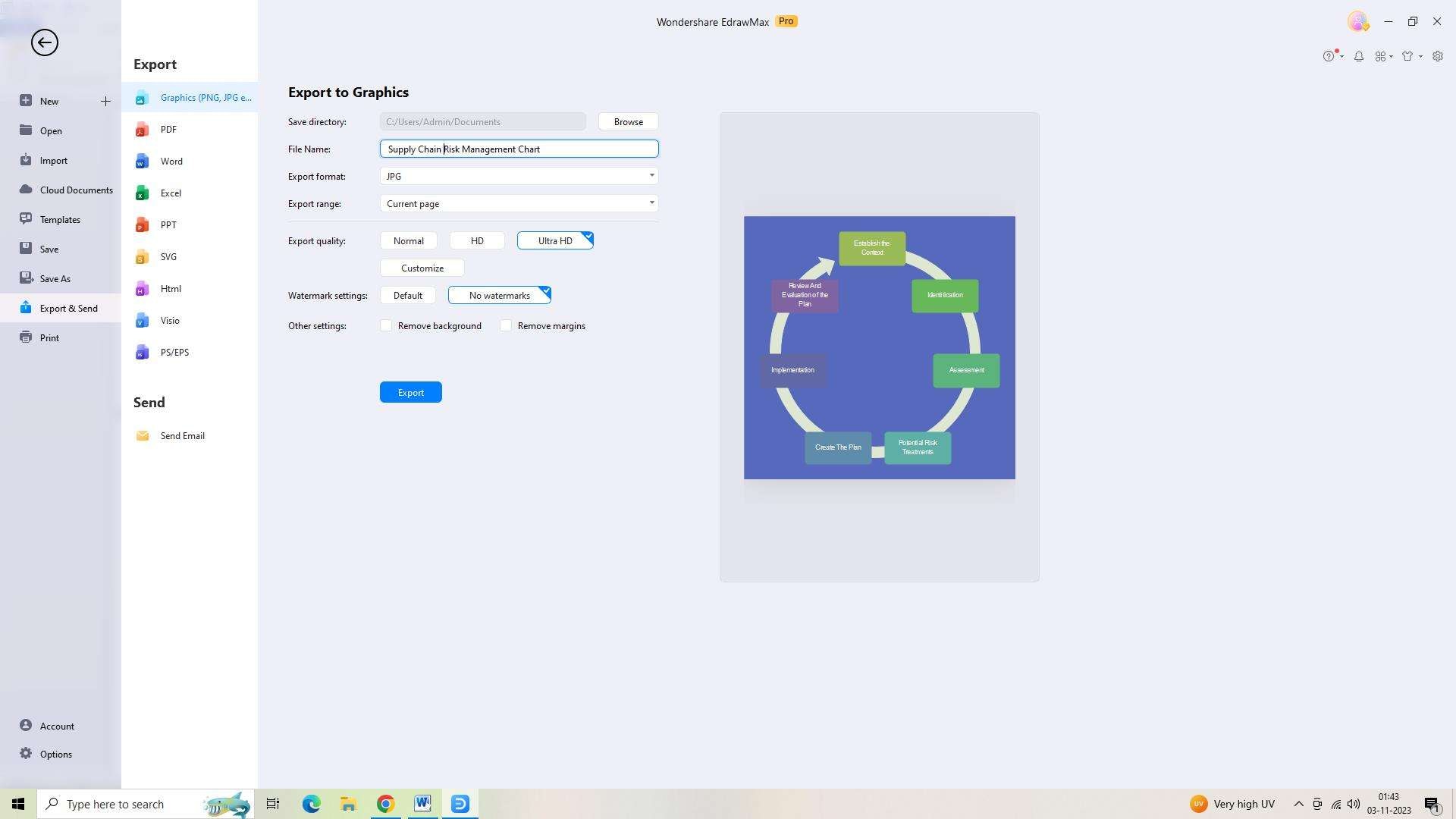Expand the Export format dropdown
This screenshot has height=819, width=1456.
tap(652, 177)
